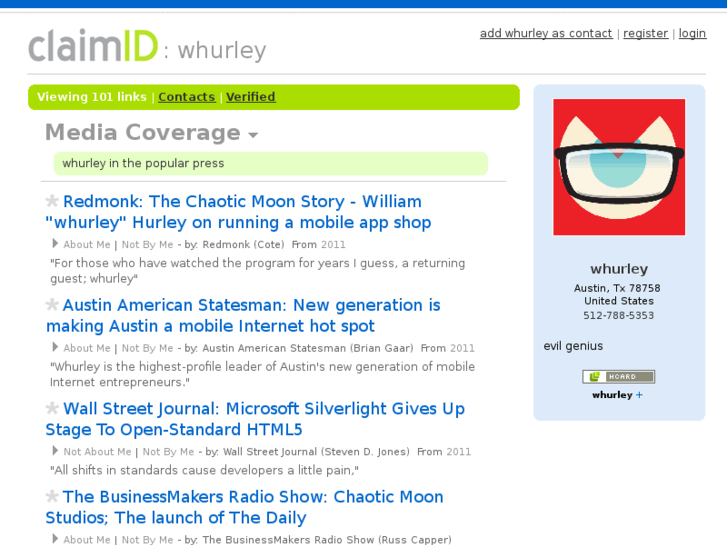Open the whurley avatar image
The height and width of the screenshot is (545, 727).
coord(619,167)
